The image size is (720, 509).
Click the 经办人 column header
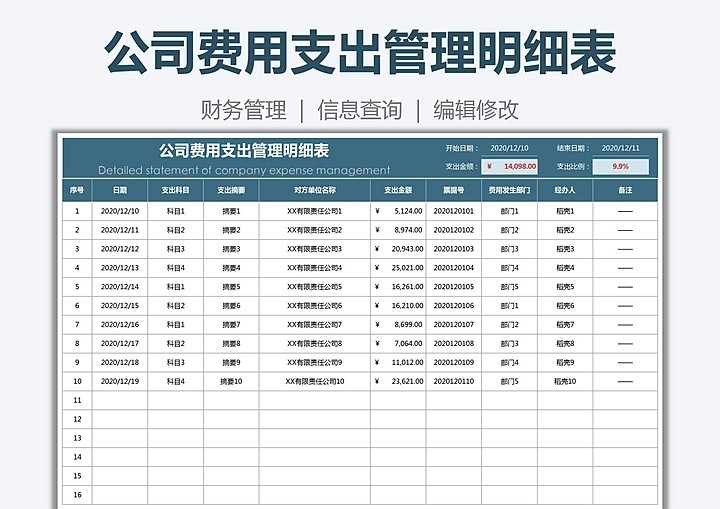pyautogui.click(x=565, y=190)
